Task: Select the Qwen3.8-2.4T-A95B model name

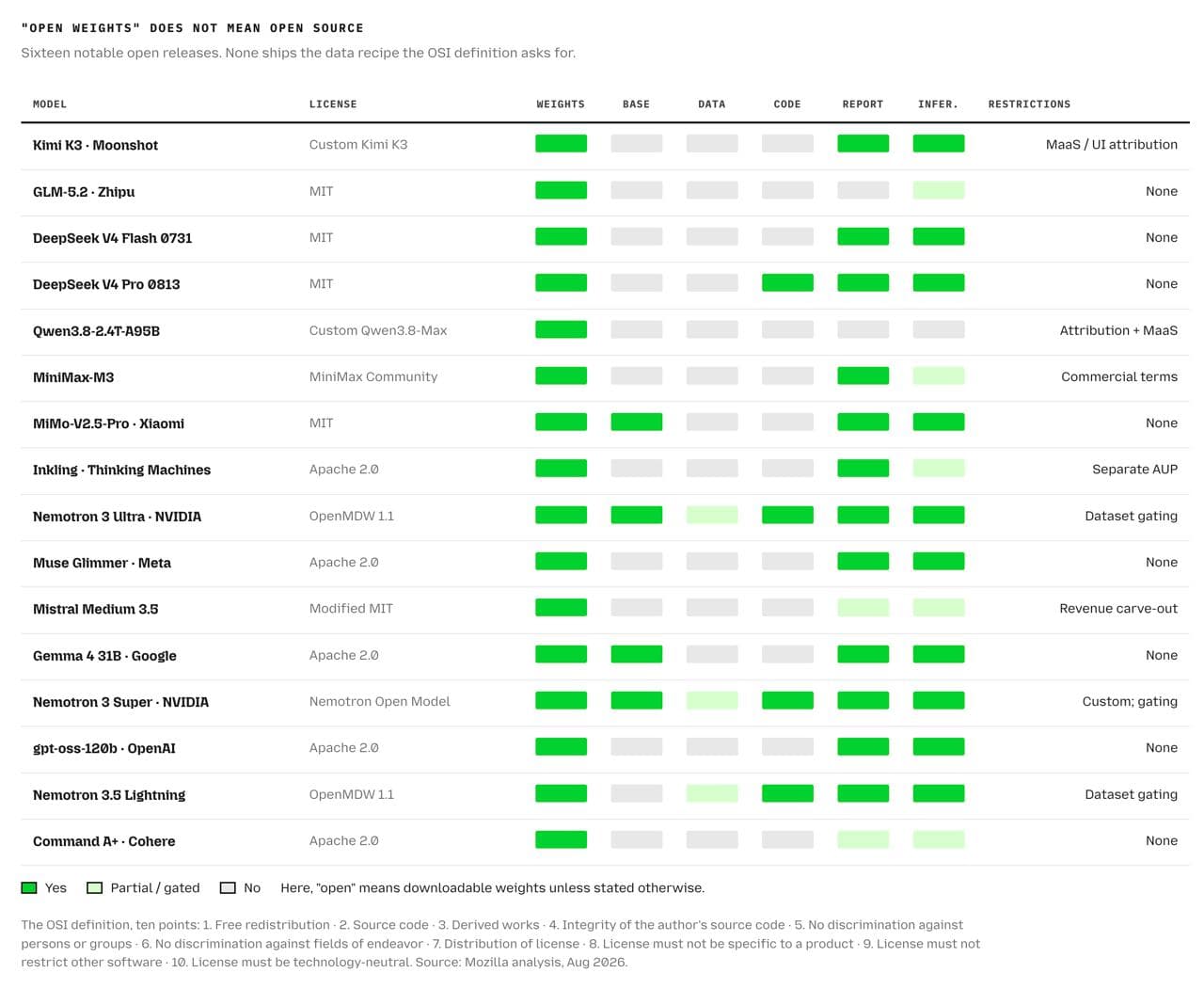Action: (x=96, y=331)
